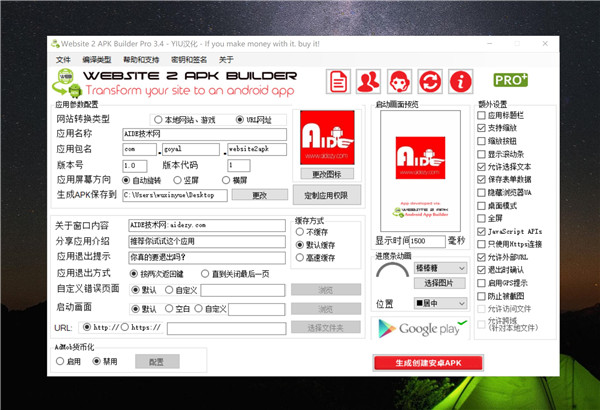Click 选择图片 button

click(x=440, y=283)
